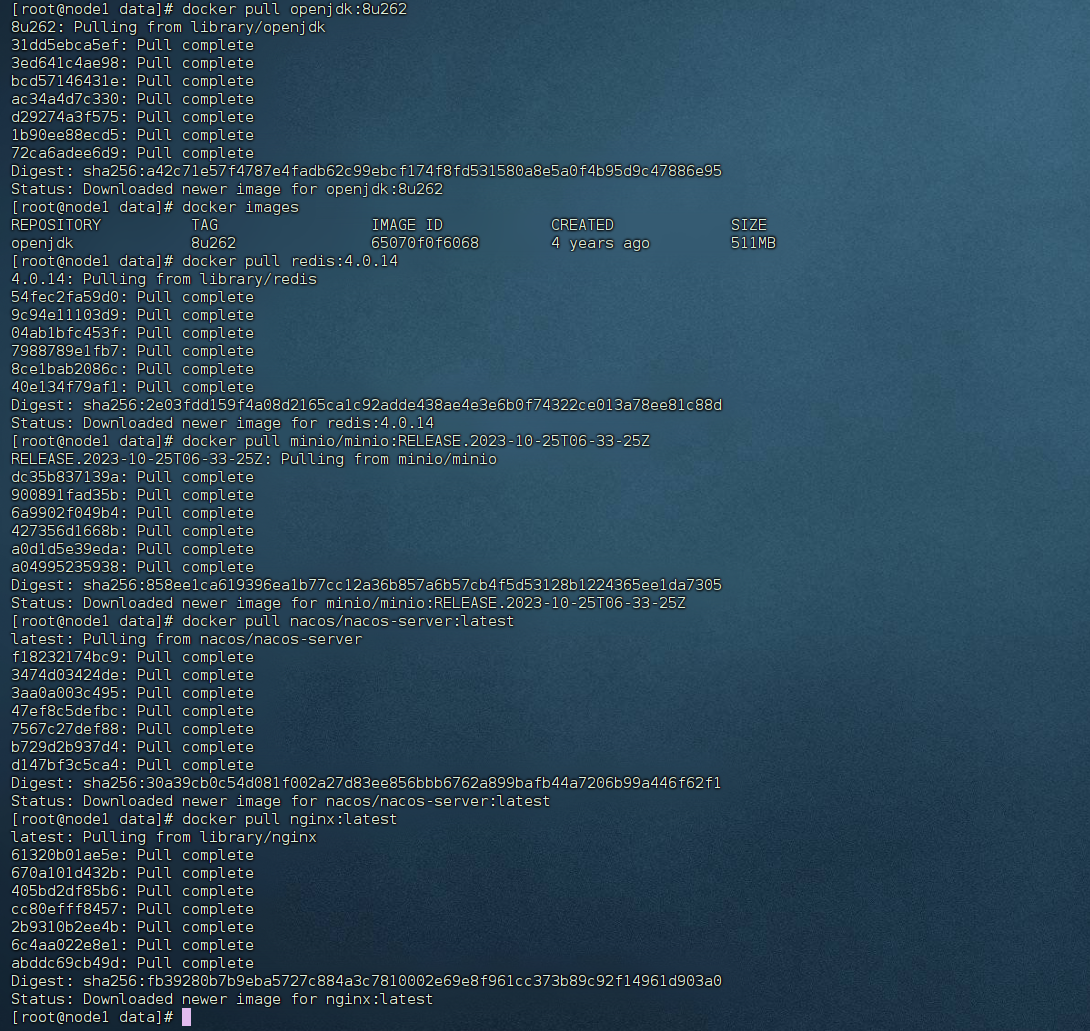Click the '4 years ago' created value
Image resolution: width=1090 pixels, height=1031 pixels.
[601, 244]
